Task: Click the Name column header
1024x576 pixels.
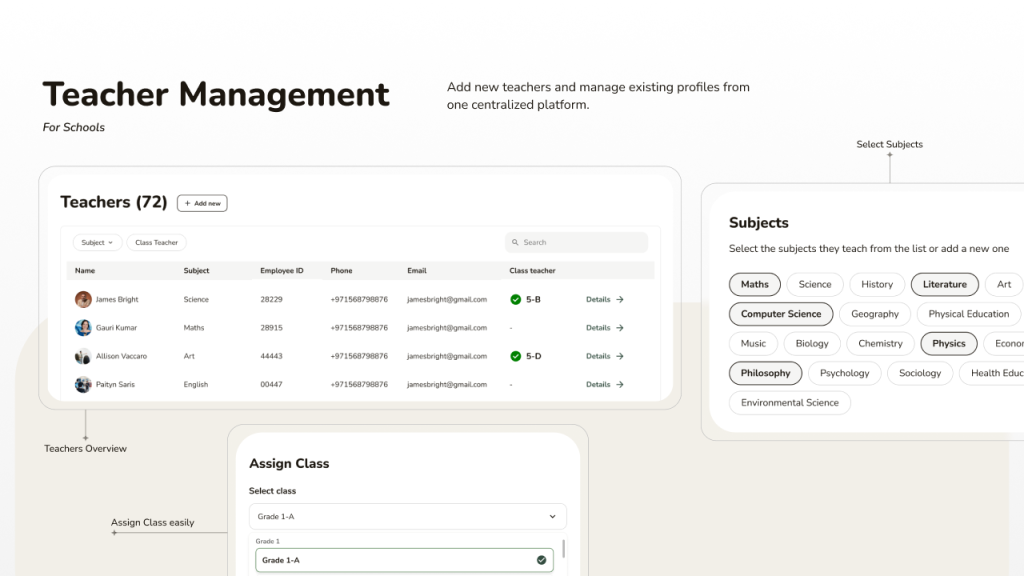Action: point(85,270)
